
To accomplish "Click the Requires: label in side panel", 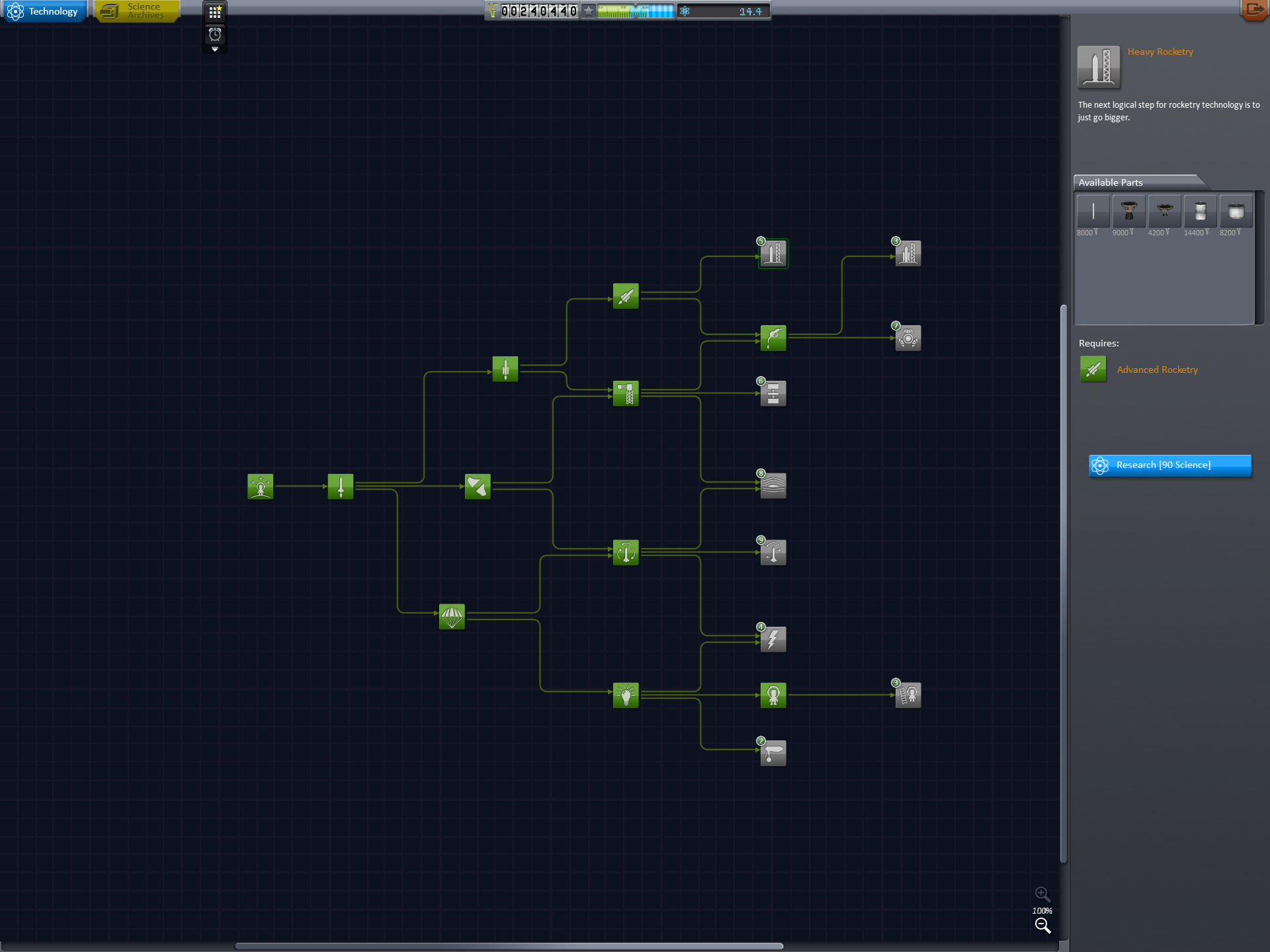I will 1099,343.
